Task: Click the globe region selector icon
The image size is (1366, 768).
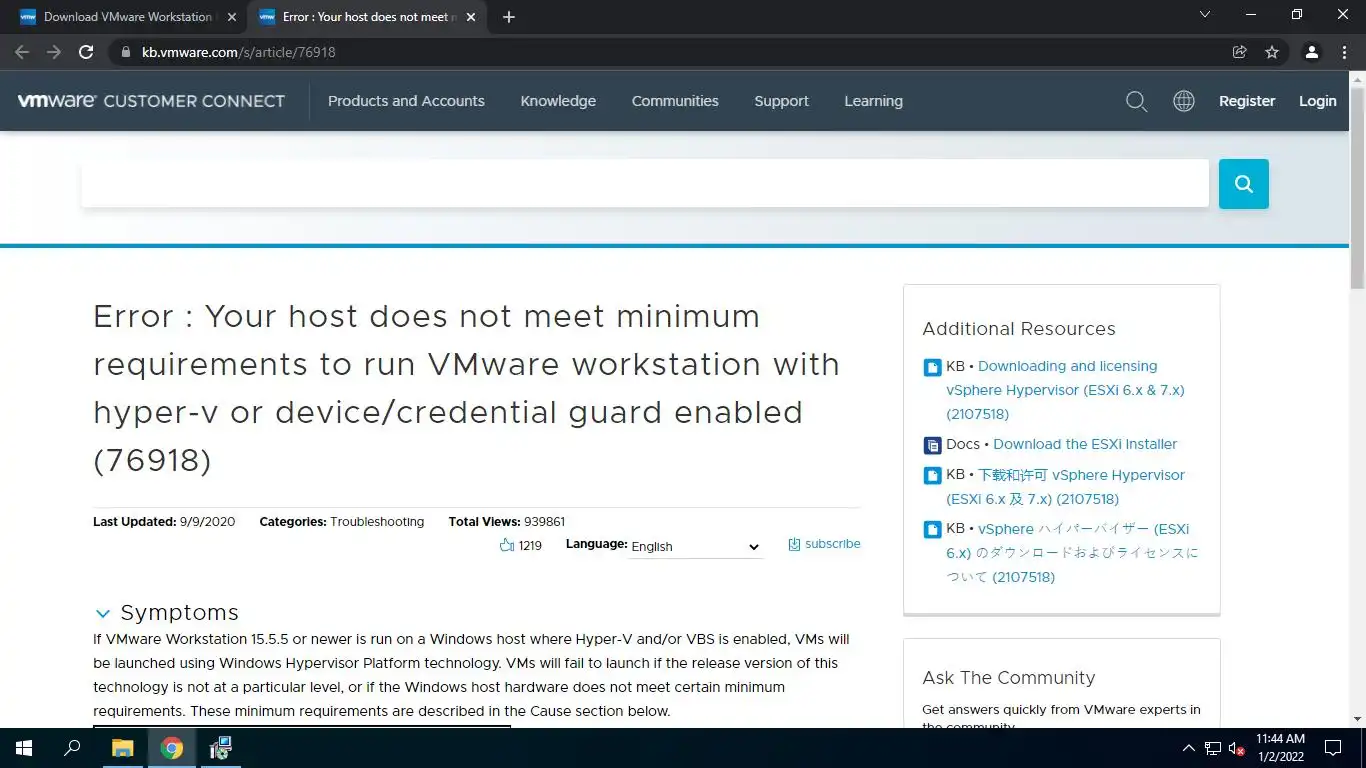Action: point(1184,101)
